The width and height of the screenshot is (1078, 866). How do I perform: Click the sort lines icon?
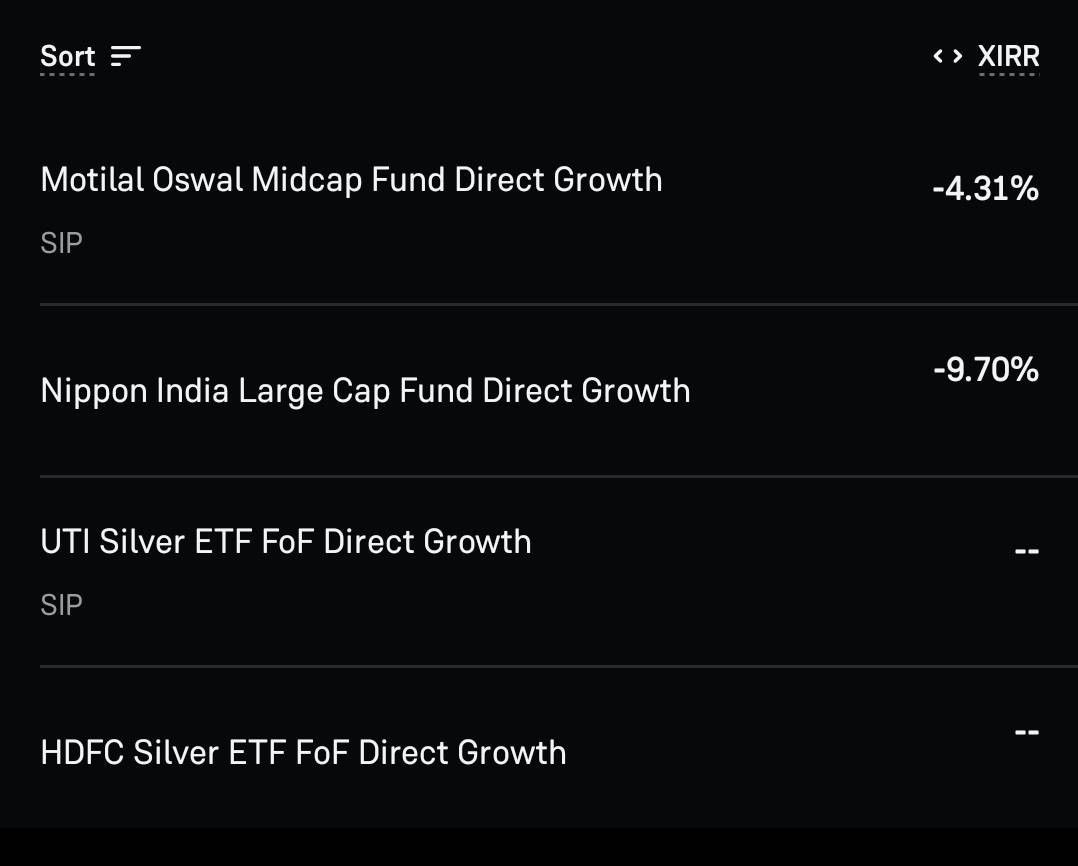[126, 56]
